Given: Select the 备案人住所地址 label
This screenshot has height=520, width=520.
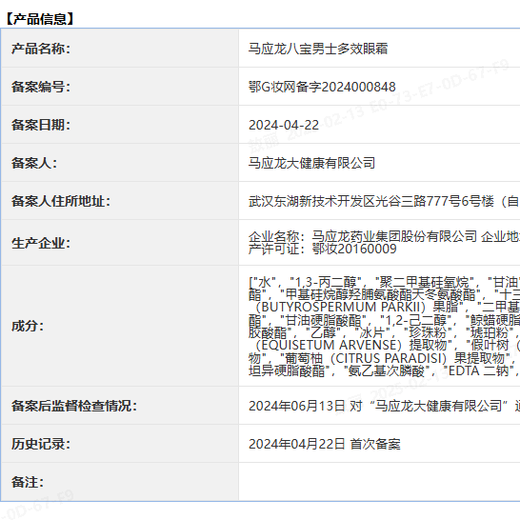Looking at the screenshot, I should coord(61,201).
